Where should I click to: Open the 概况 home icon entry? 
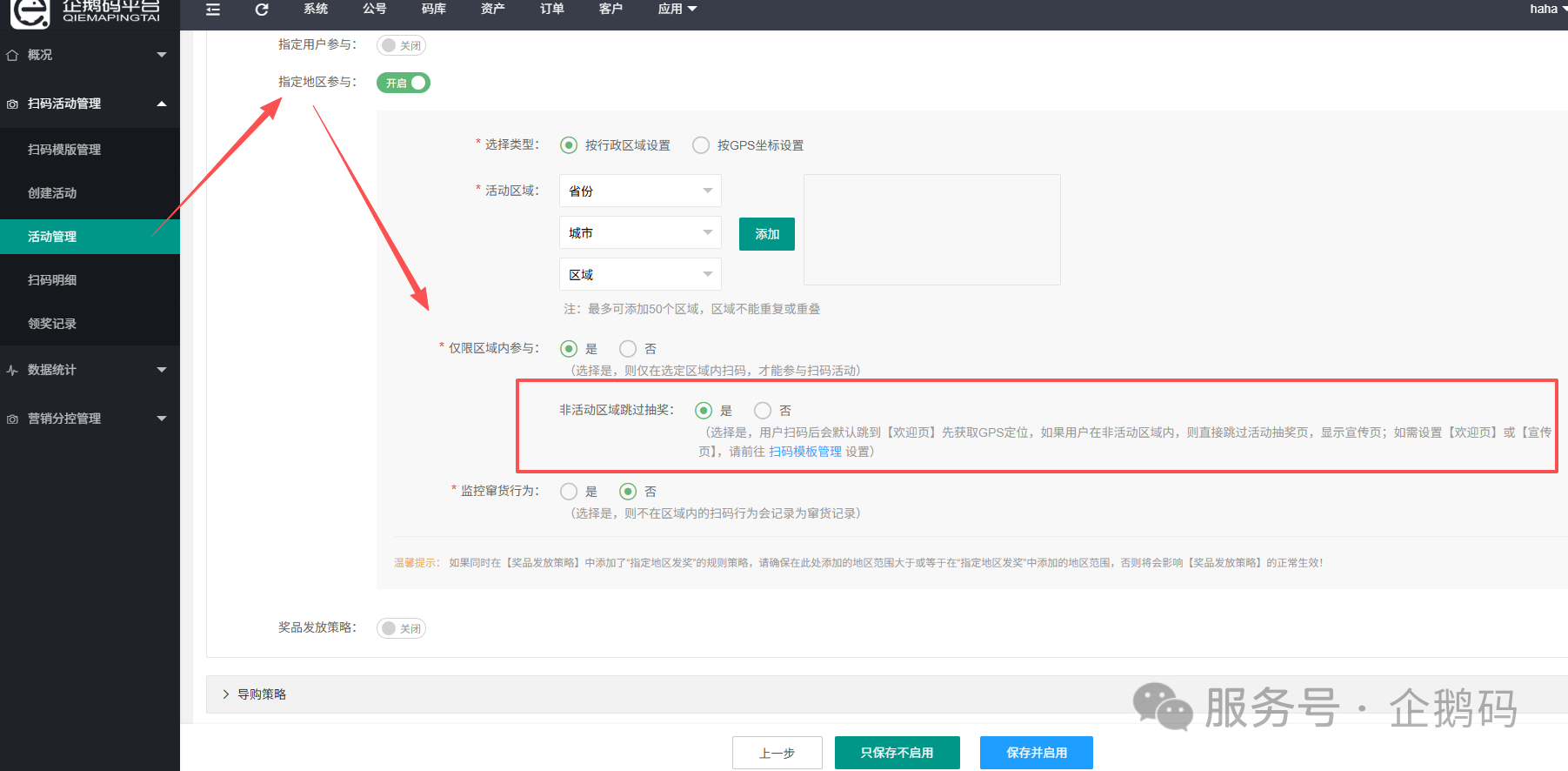click(x=12, y=55)
